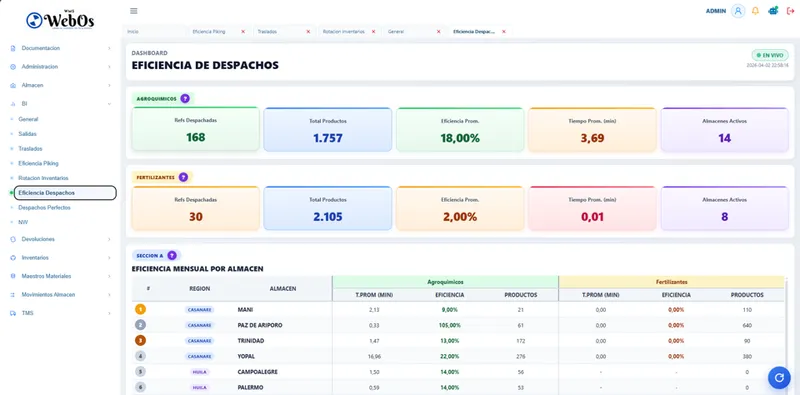Collapse the BI sidebar section
This screenshot has height=395, width=800.
[60, 104]
